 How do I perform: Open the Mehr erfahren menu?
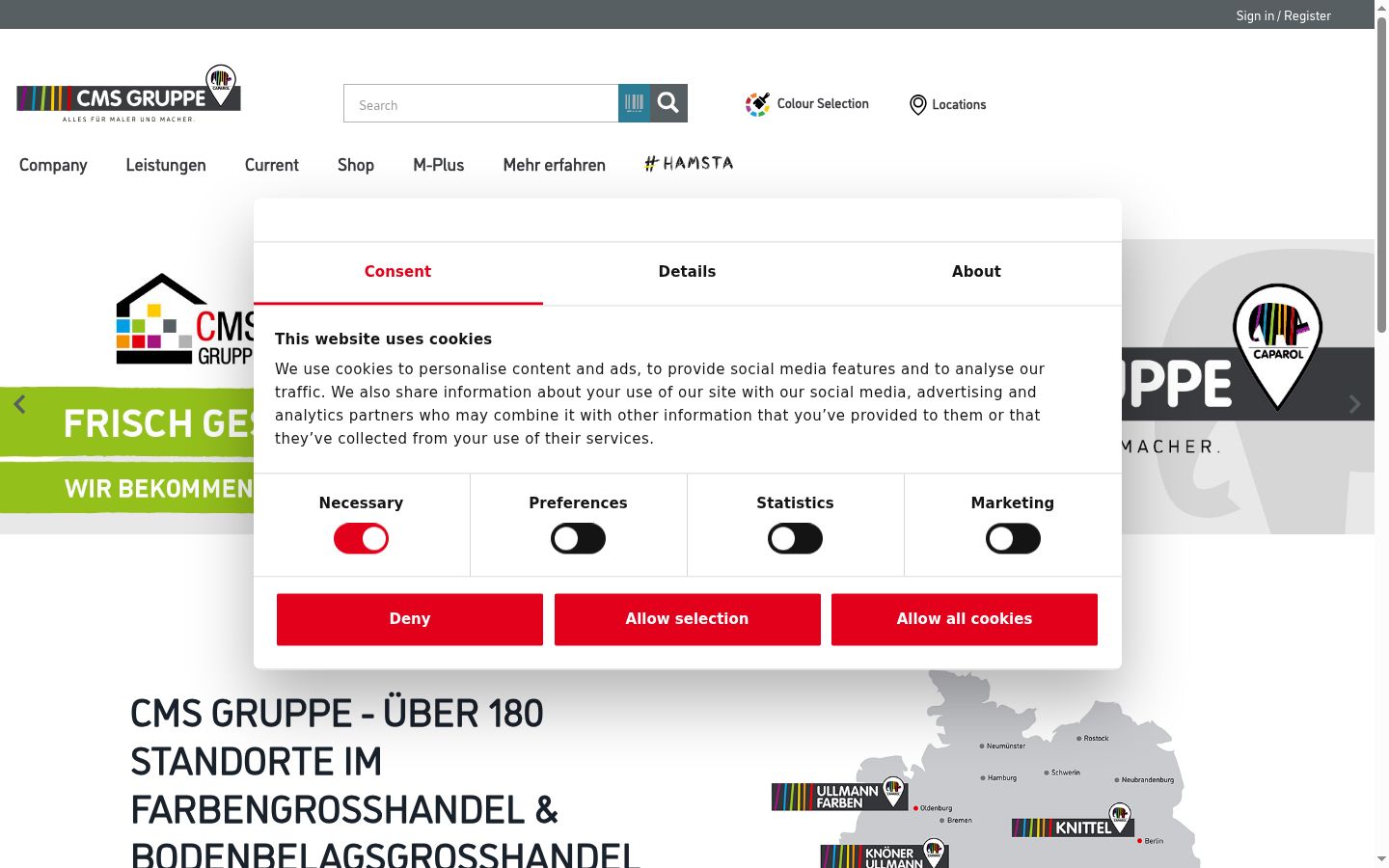(555, 165)
